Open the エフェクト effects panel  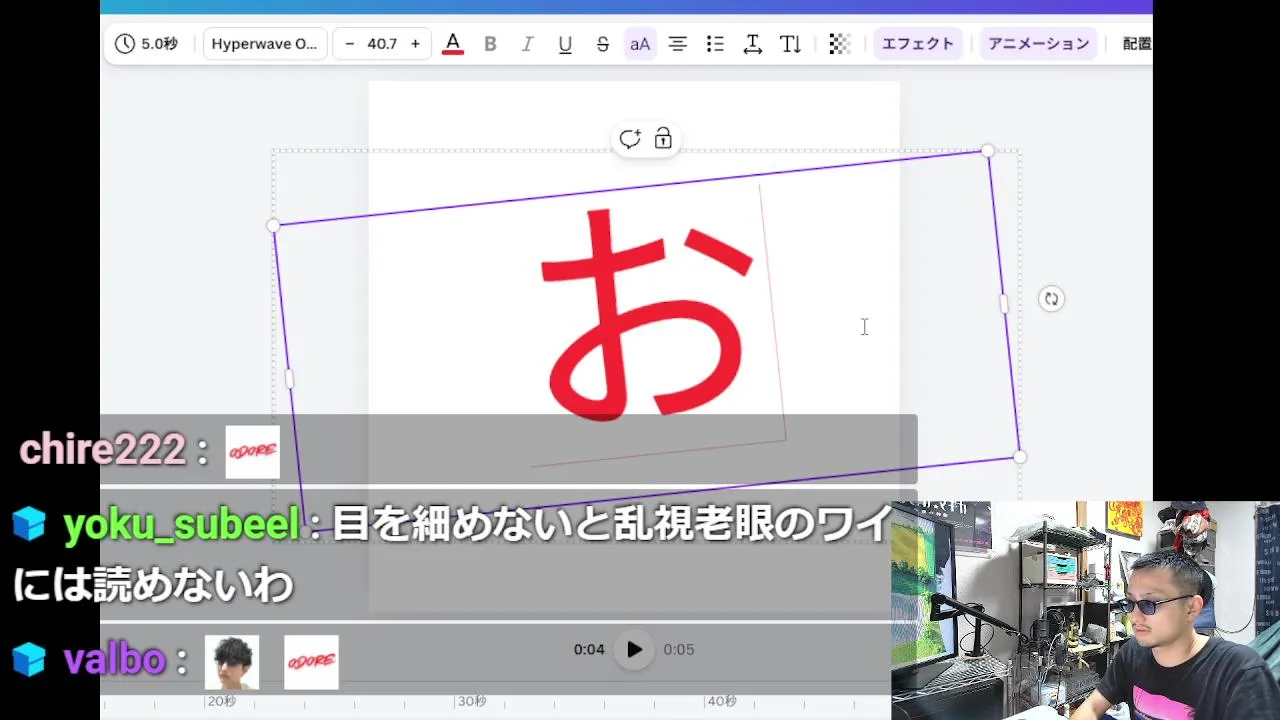(x=918, y=44)
